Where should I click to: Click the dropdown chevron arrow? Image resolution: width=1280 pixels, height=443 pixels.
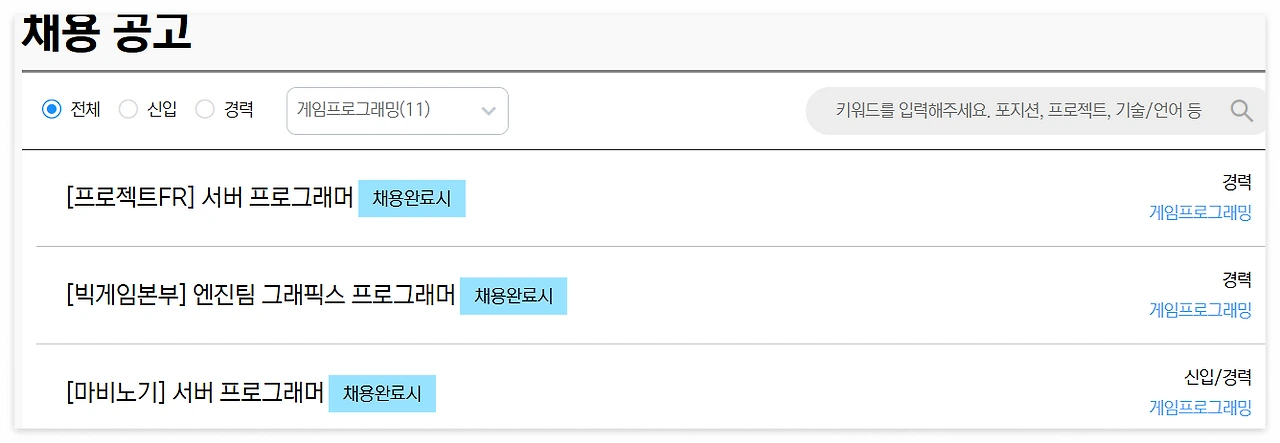coord(488,111)
